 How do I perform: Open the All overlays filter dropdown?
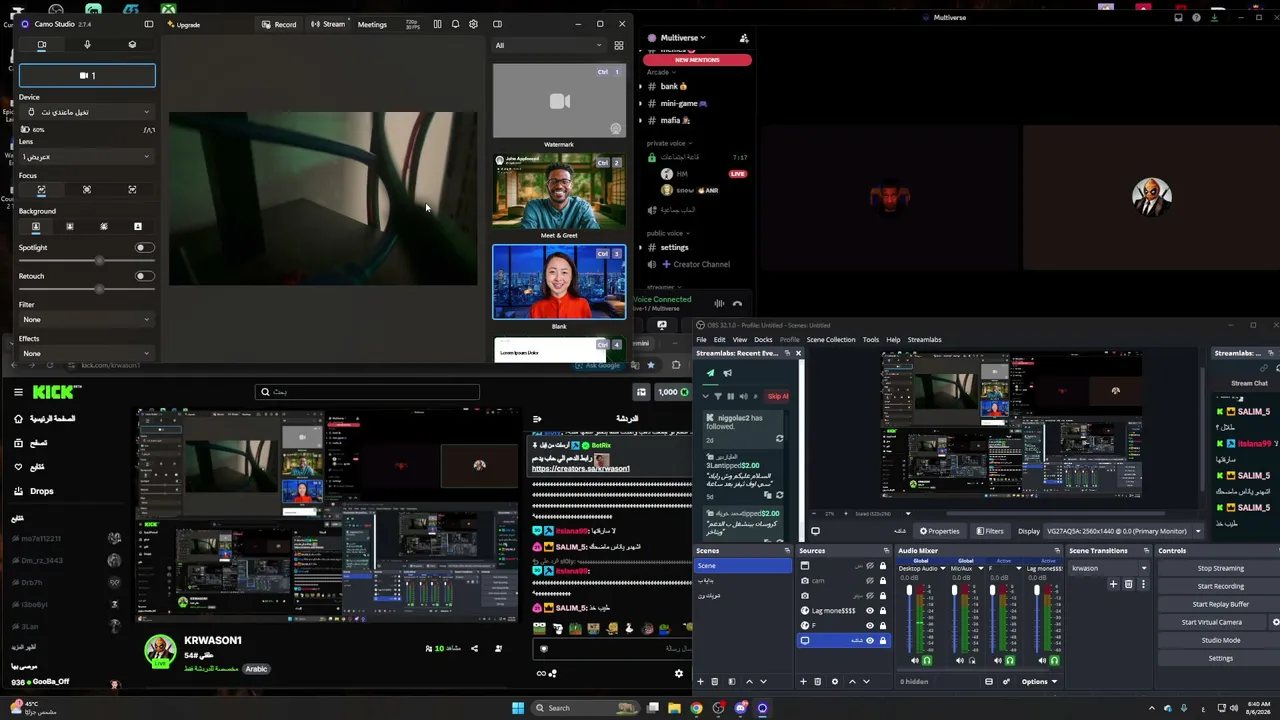click(549, 45)
